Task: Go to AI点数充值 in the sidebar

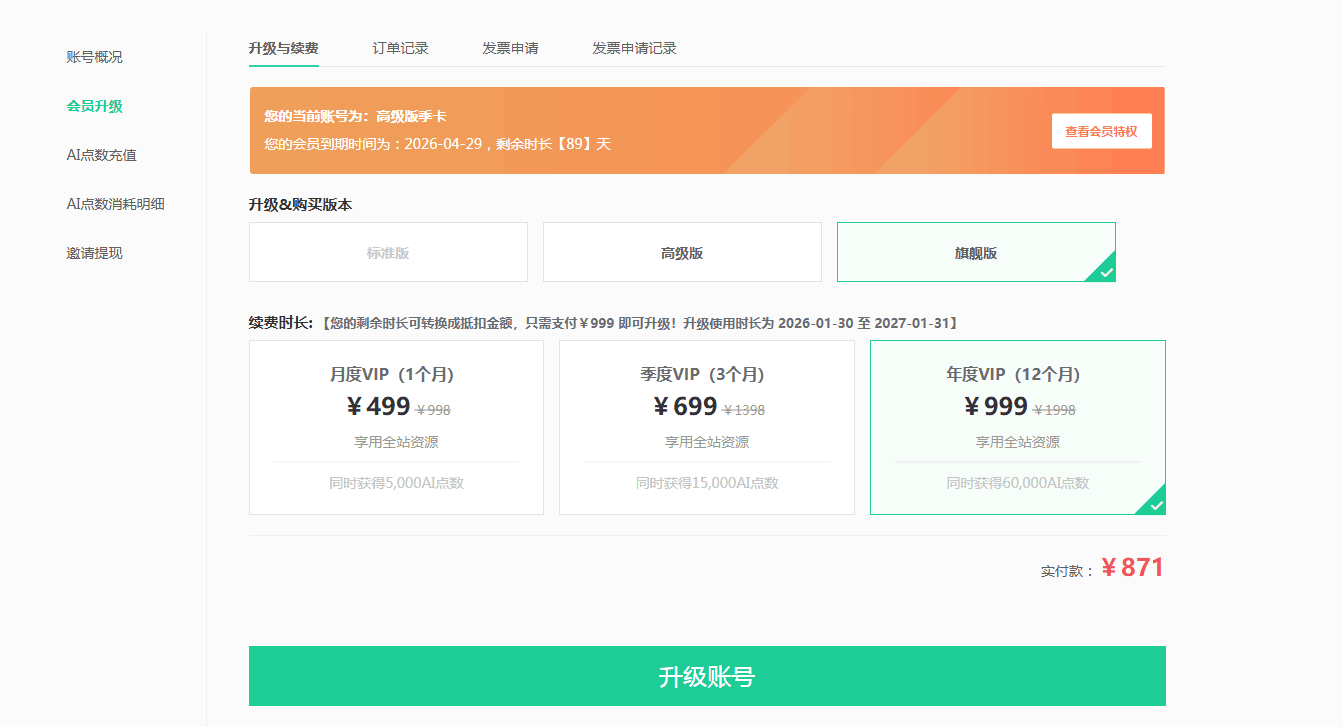Action: tap(101, 155)
